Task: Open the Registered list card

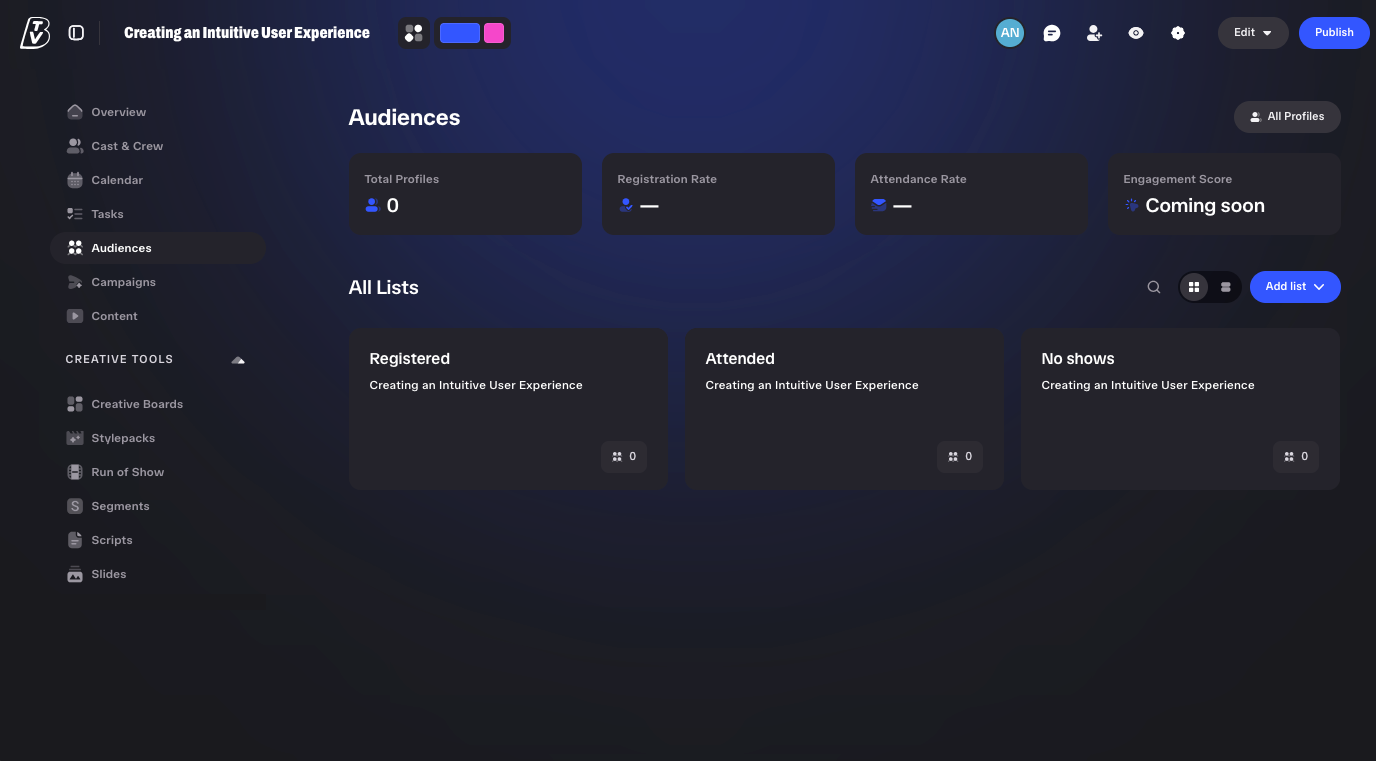Action: [508, 409]
